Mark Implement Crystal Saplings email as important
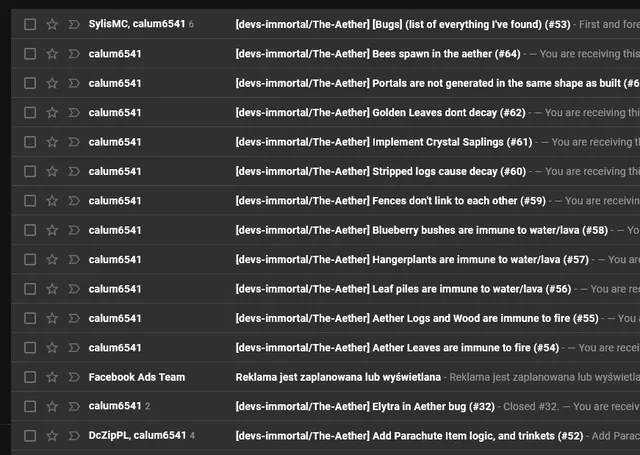 point(74,142)
